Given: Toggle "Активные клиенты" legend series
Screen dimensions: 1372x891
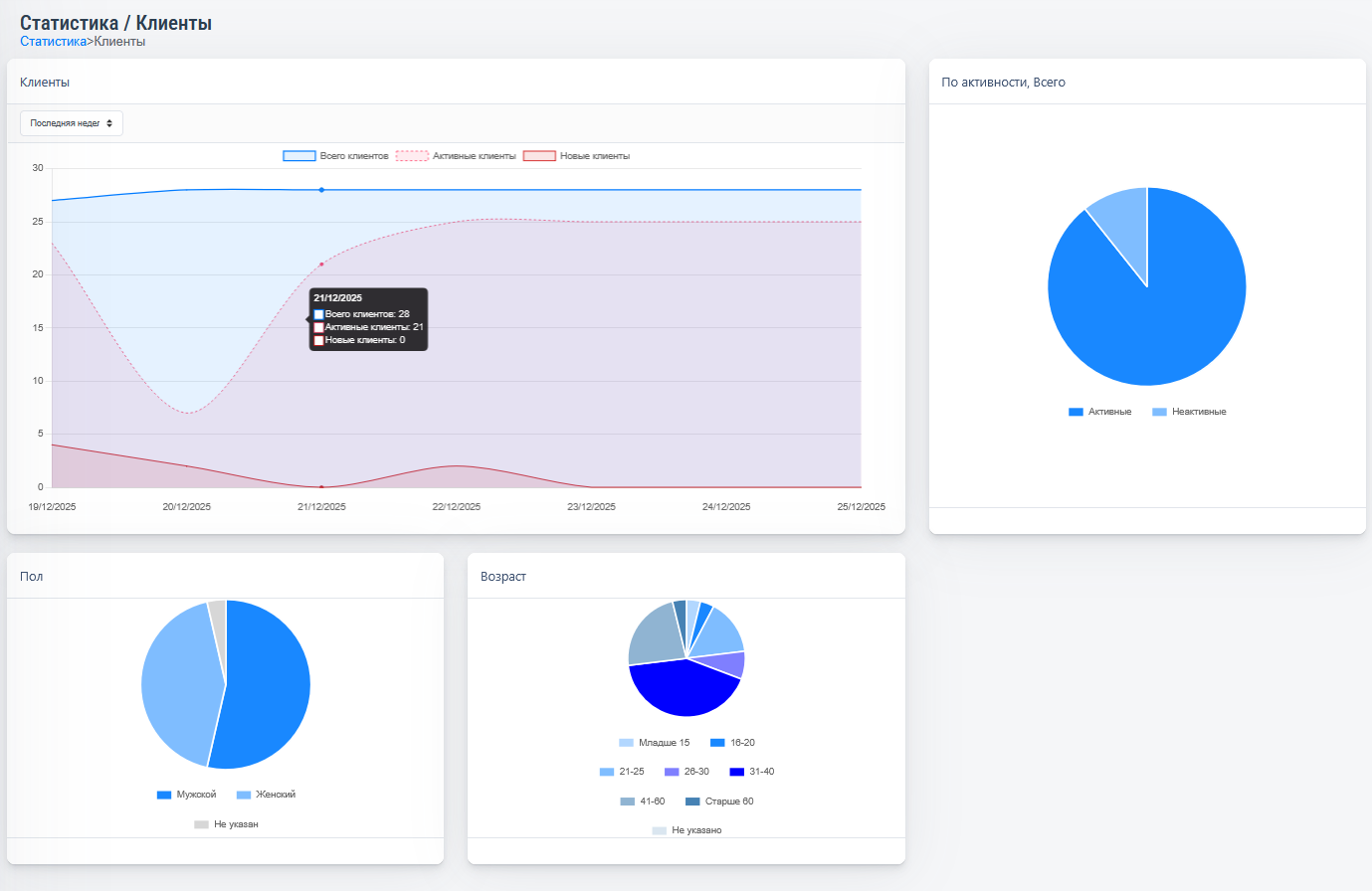Looking at the screenshot, I should tap(457, 156).
